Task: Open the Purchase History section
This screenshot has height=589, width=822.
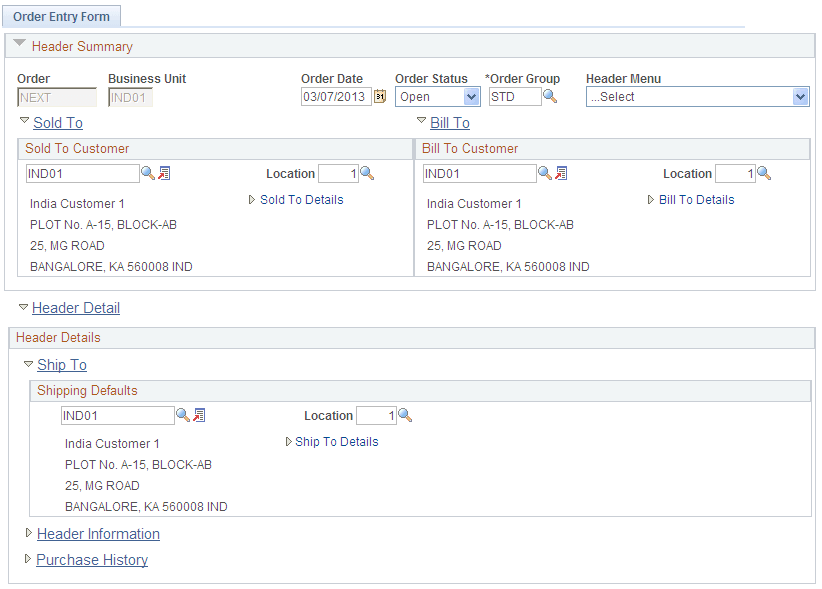Action: point(91,560)
